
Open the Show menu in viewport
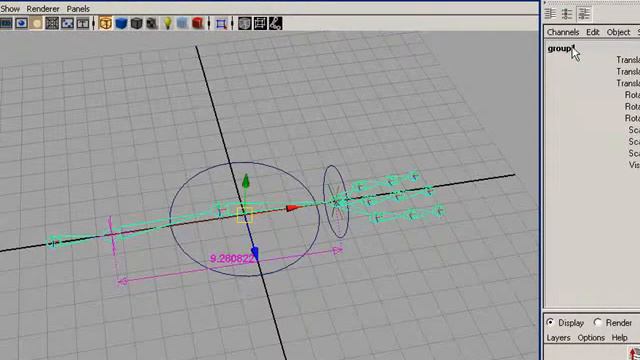[10, 9]
